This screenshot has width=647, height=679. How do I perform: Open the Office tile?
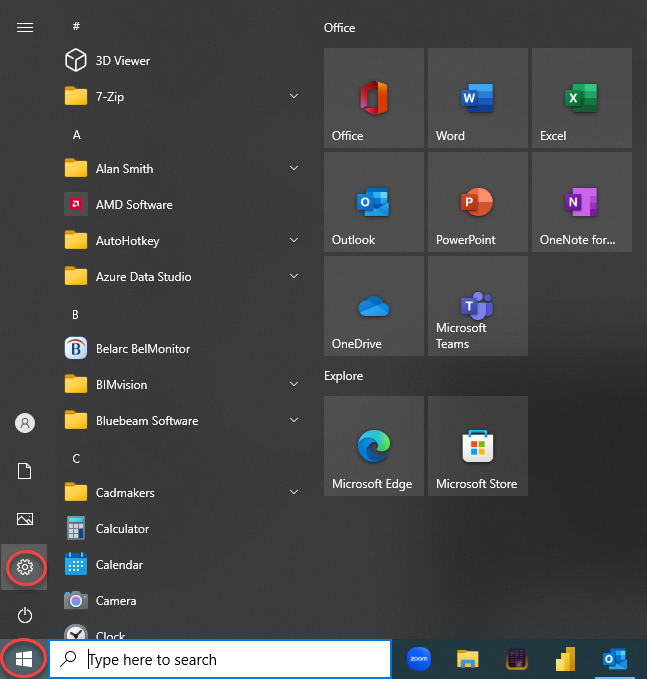click(x=374, y=98)
